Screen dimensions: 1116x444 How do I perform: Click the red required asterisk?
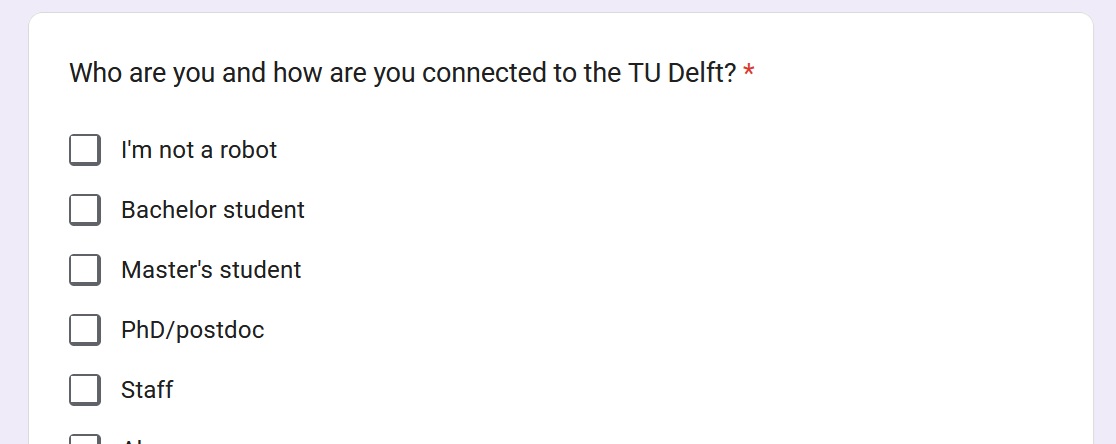click(x=749, y=75)
